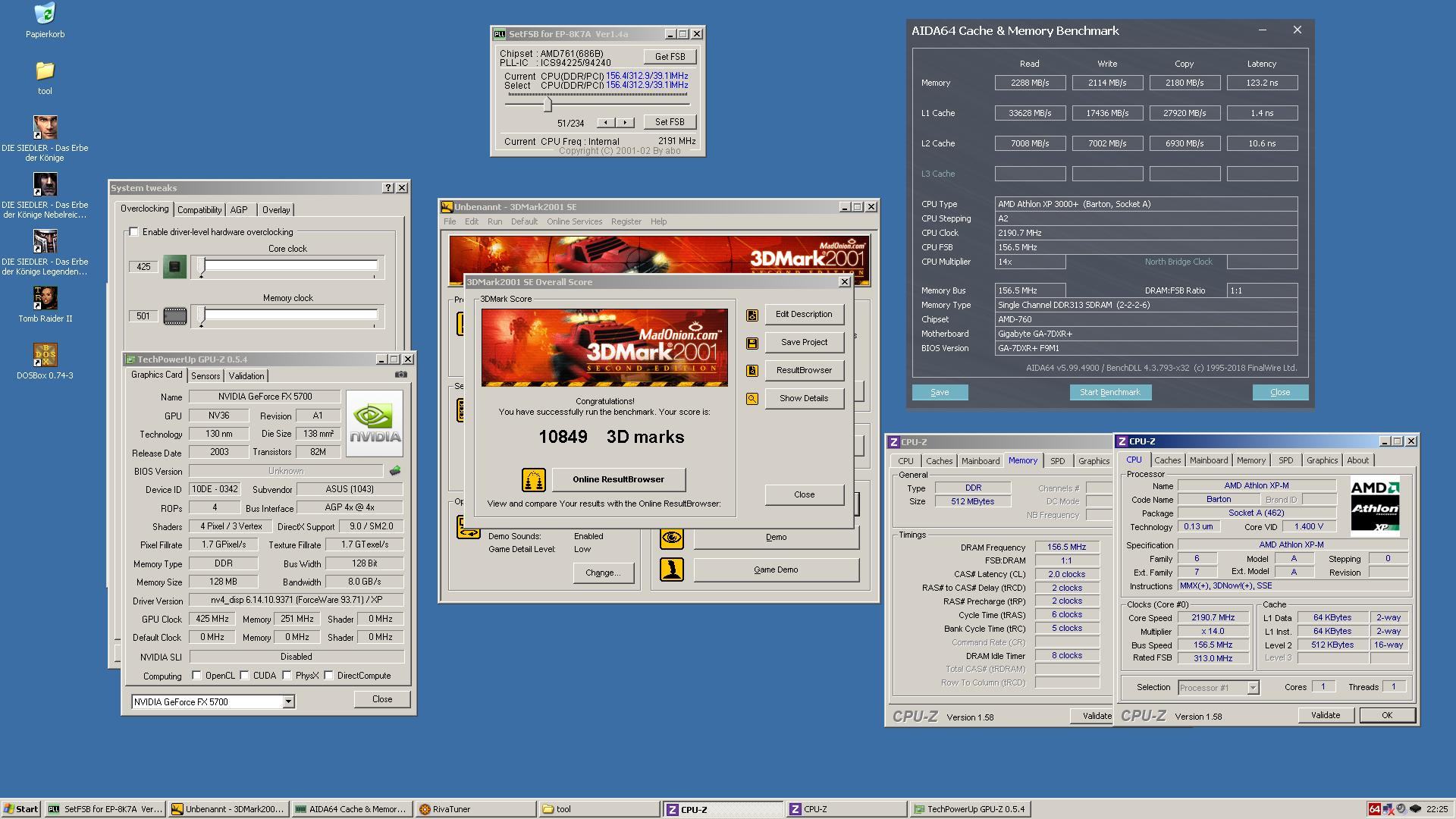Viewport: 1456px width, 819px height.
Task: Click the OK button in CPU-Z
Action: (x=1387, y=715)
